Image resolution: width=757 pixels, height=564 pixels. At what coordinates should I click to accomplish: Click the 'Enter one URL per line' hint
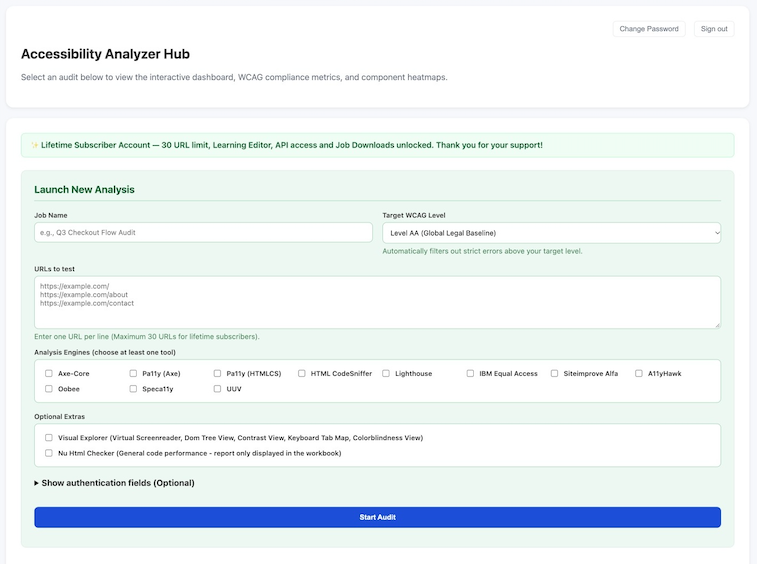147,337
